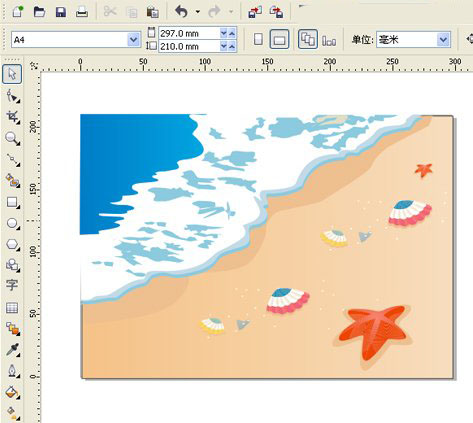Screen dimensions: 473x423
Task: Pick the Table tool
Action: pos(12,307)
